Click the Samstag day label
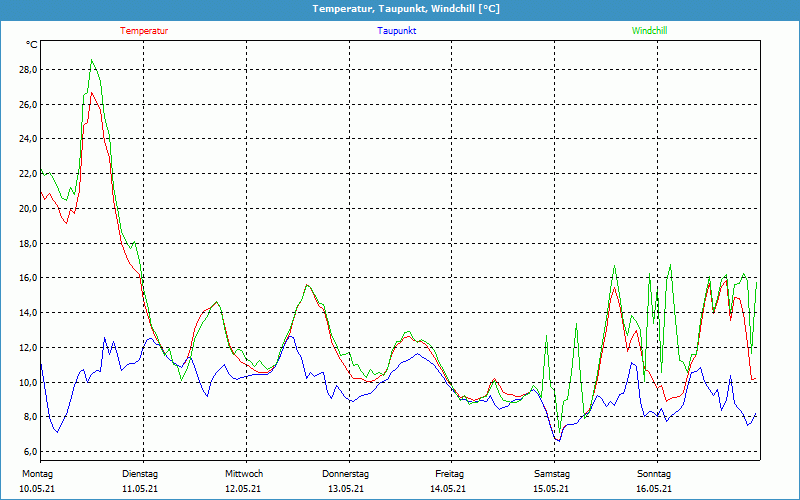 552,474
